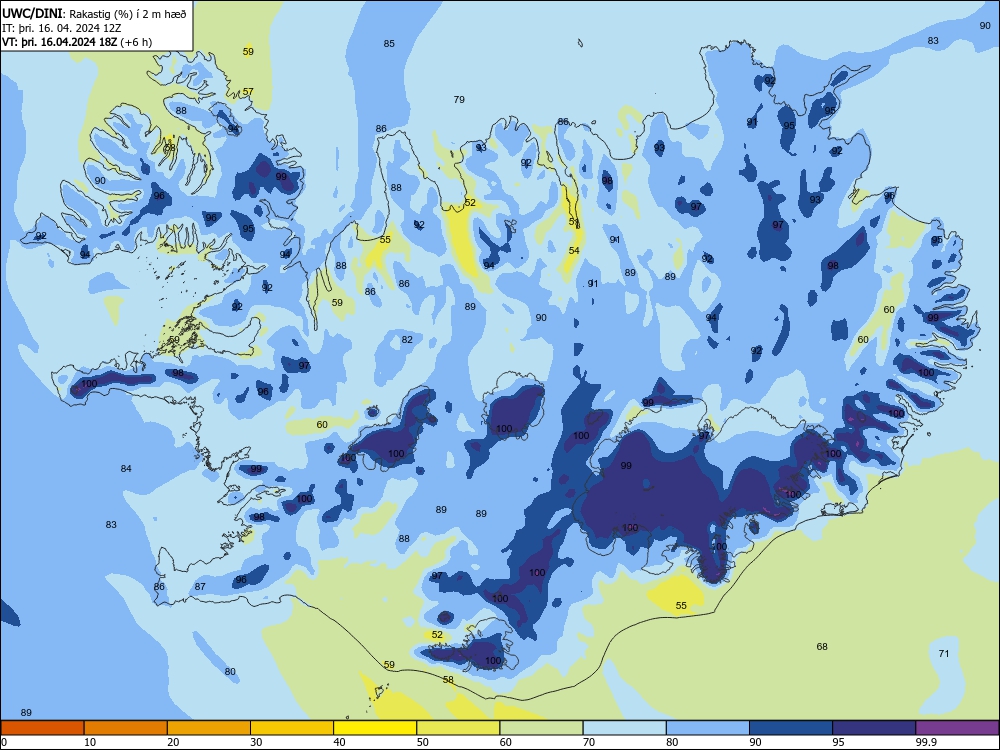The height and width of the screenshot is (750, 1000).
Task: Click the humidity value 80 offshore
Action: 230,672
